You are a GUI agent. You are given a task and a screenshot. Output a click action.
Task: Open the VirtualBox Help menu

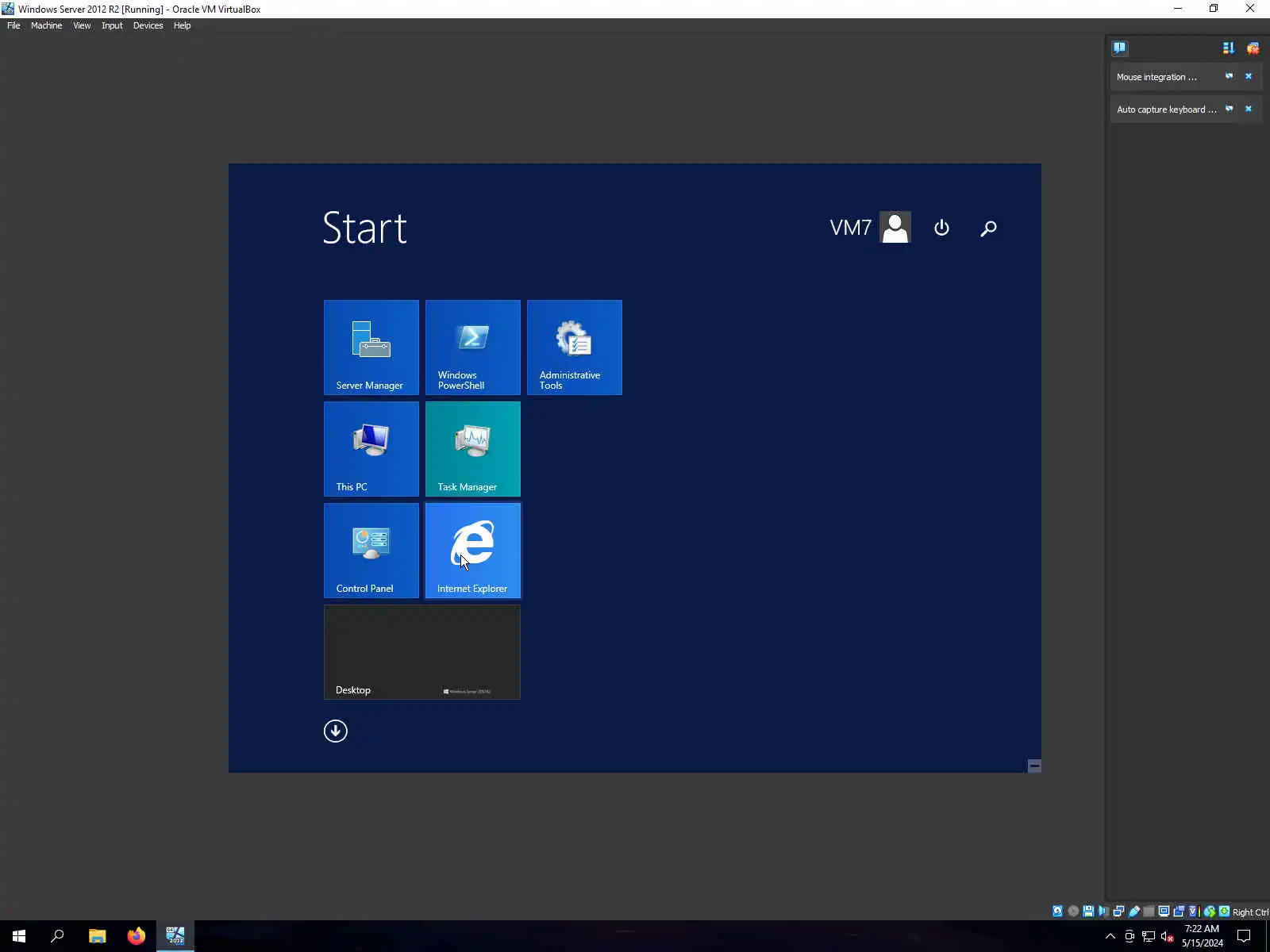[182, 25]
